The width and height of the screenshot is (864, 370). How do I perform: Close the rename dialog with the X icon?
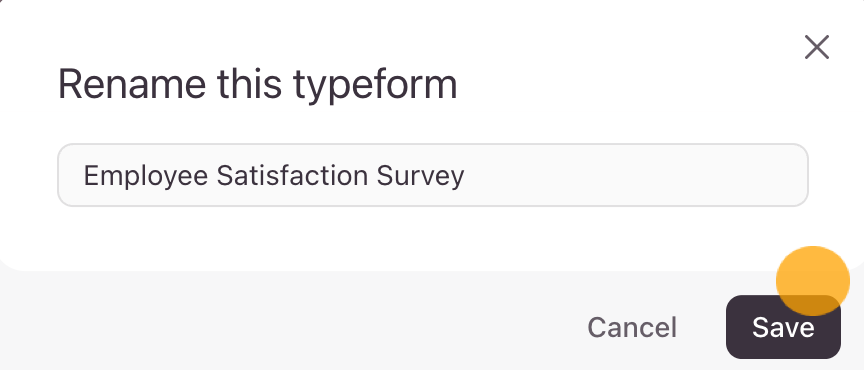tap(817, 47)
